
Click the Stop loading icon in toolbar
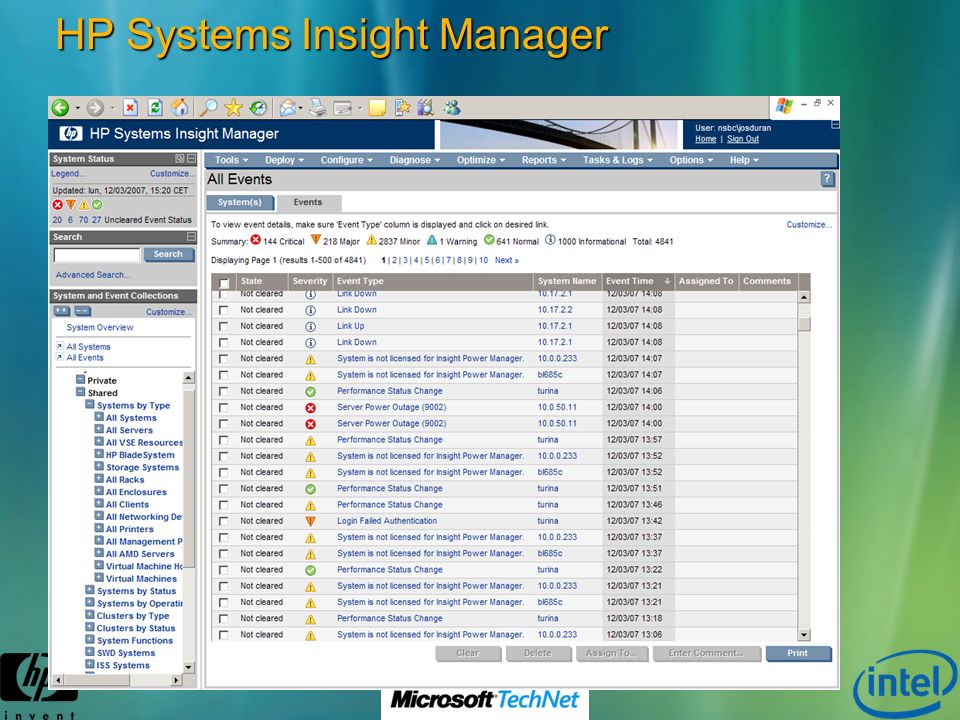coord(130,108)
